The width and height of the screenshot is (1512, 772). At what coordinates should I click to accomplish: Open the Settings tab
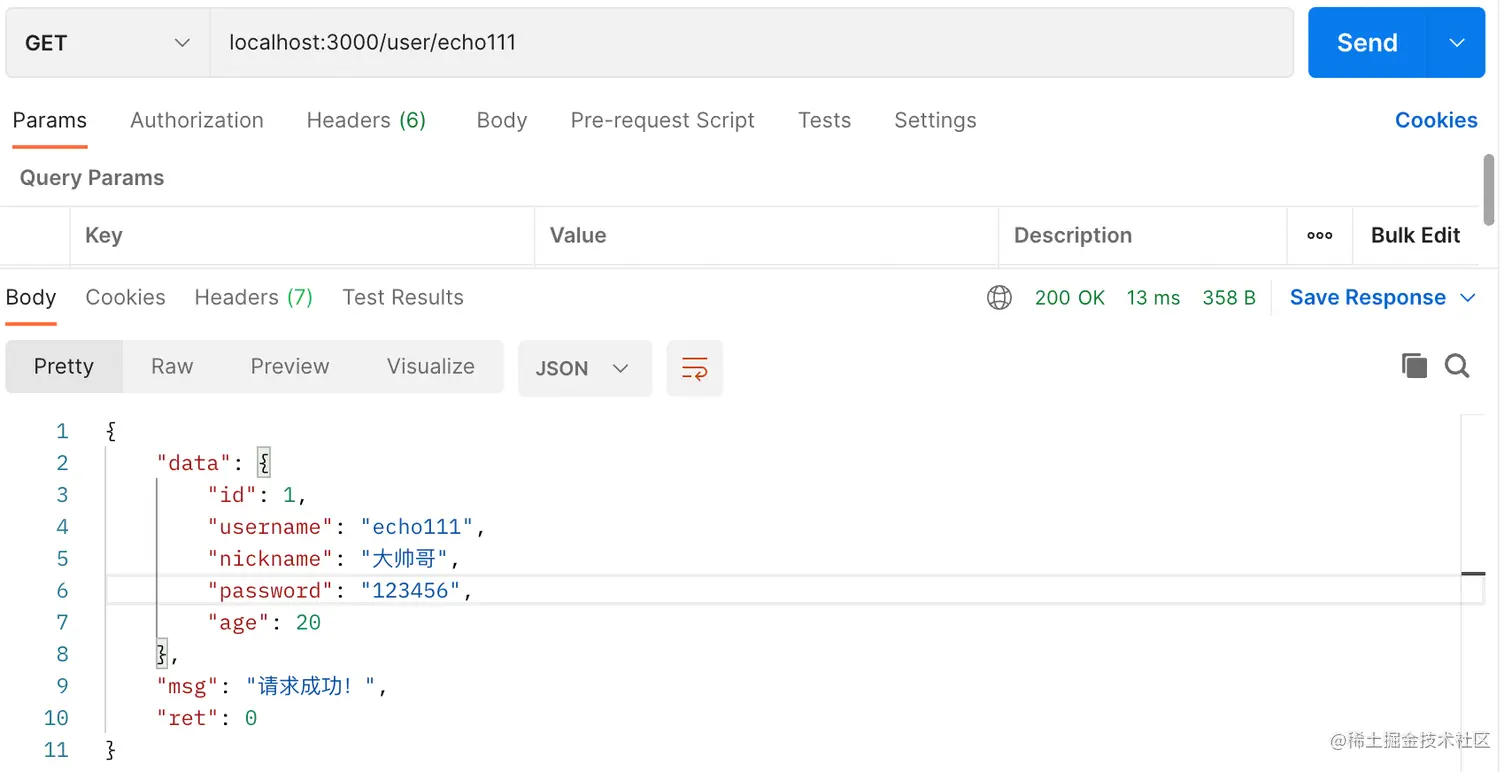click(x=935, y=120)
